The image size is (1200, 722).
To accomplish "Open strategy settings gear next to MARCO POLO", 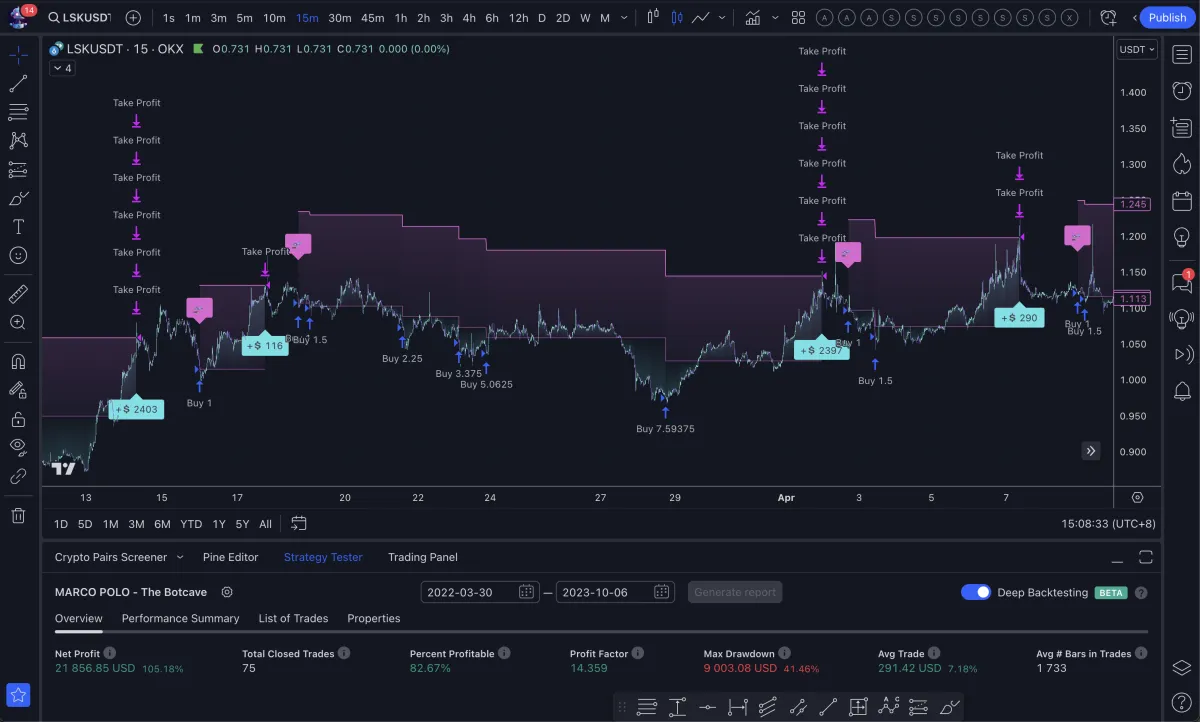I will tap(227, 593).
